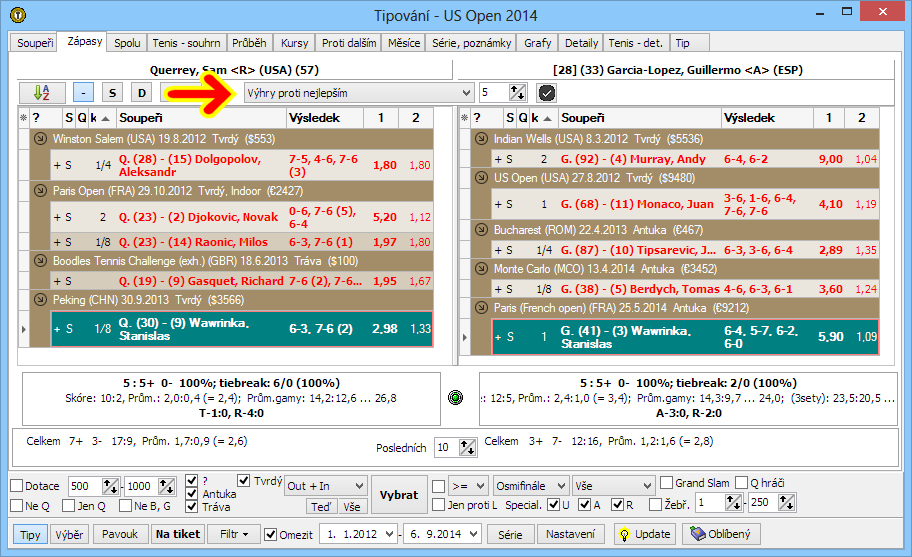Collapse the Bucharest tournament group
The image size is (912, 557).
pos(481,229)
